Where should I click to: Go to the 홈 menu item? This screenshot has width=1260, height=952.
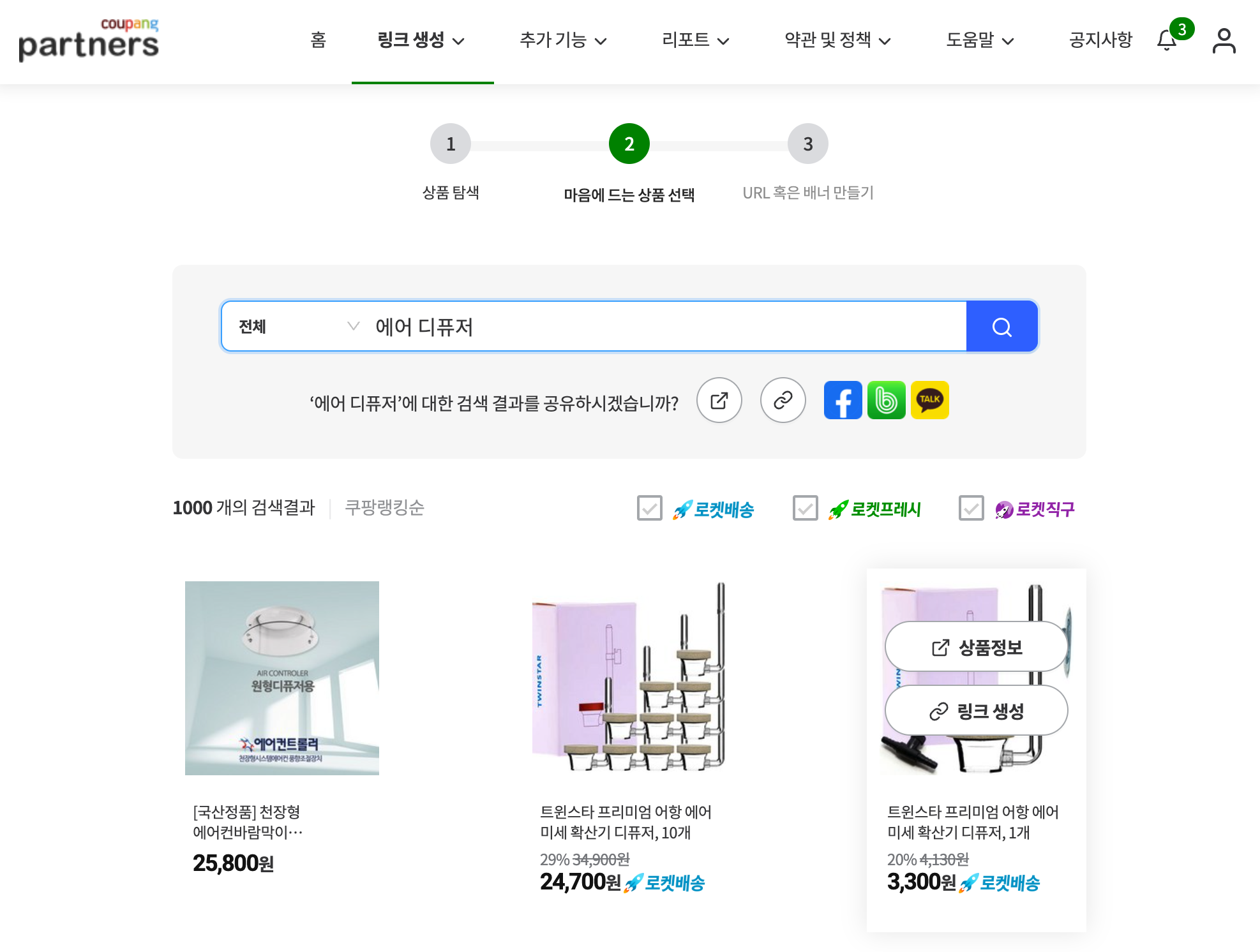tap(319, 41)
